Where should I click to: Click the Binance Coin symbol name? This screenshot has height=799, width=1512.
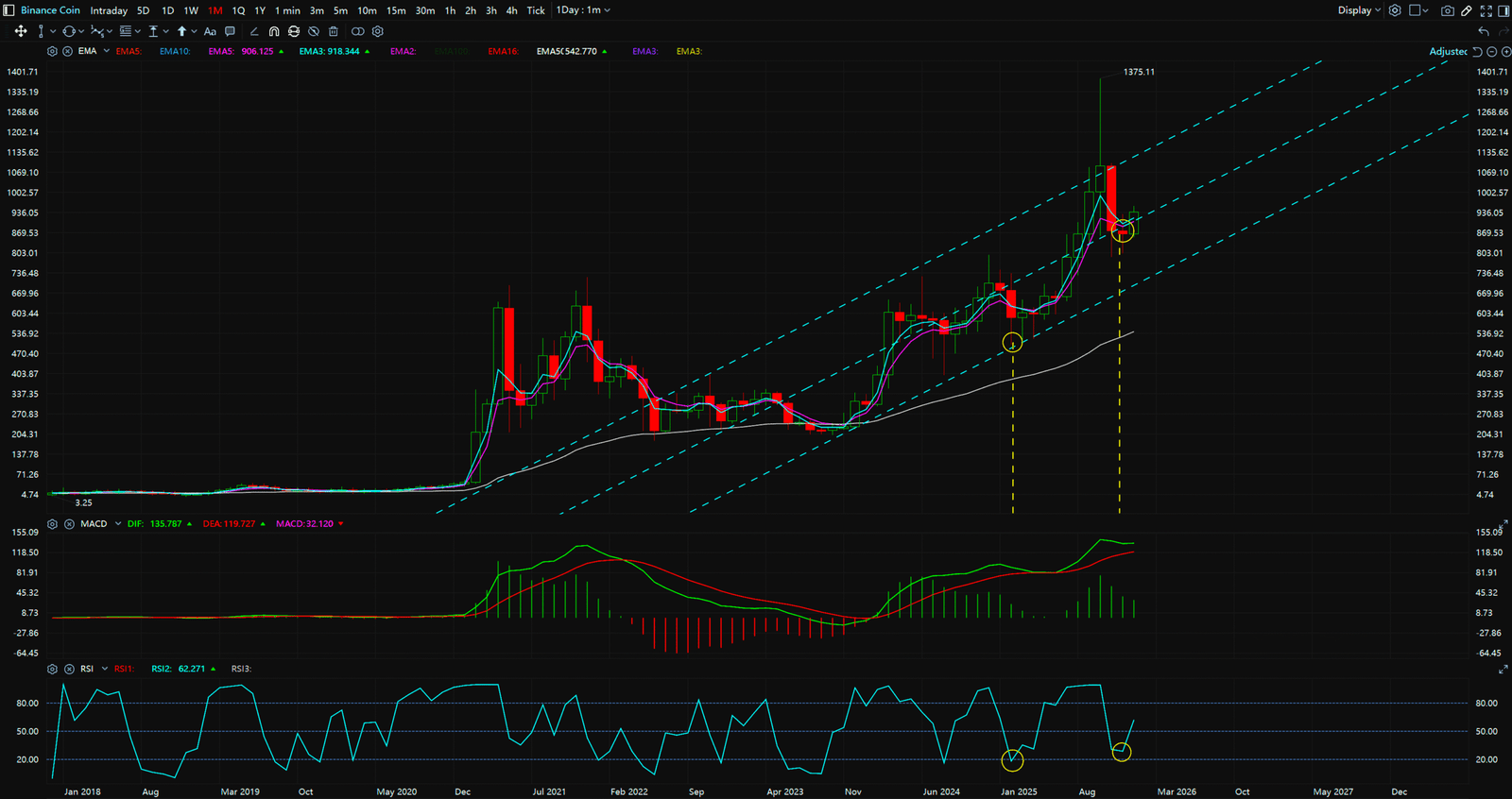click(50, 10)
